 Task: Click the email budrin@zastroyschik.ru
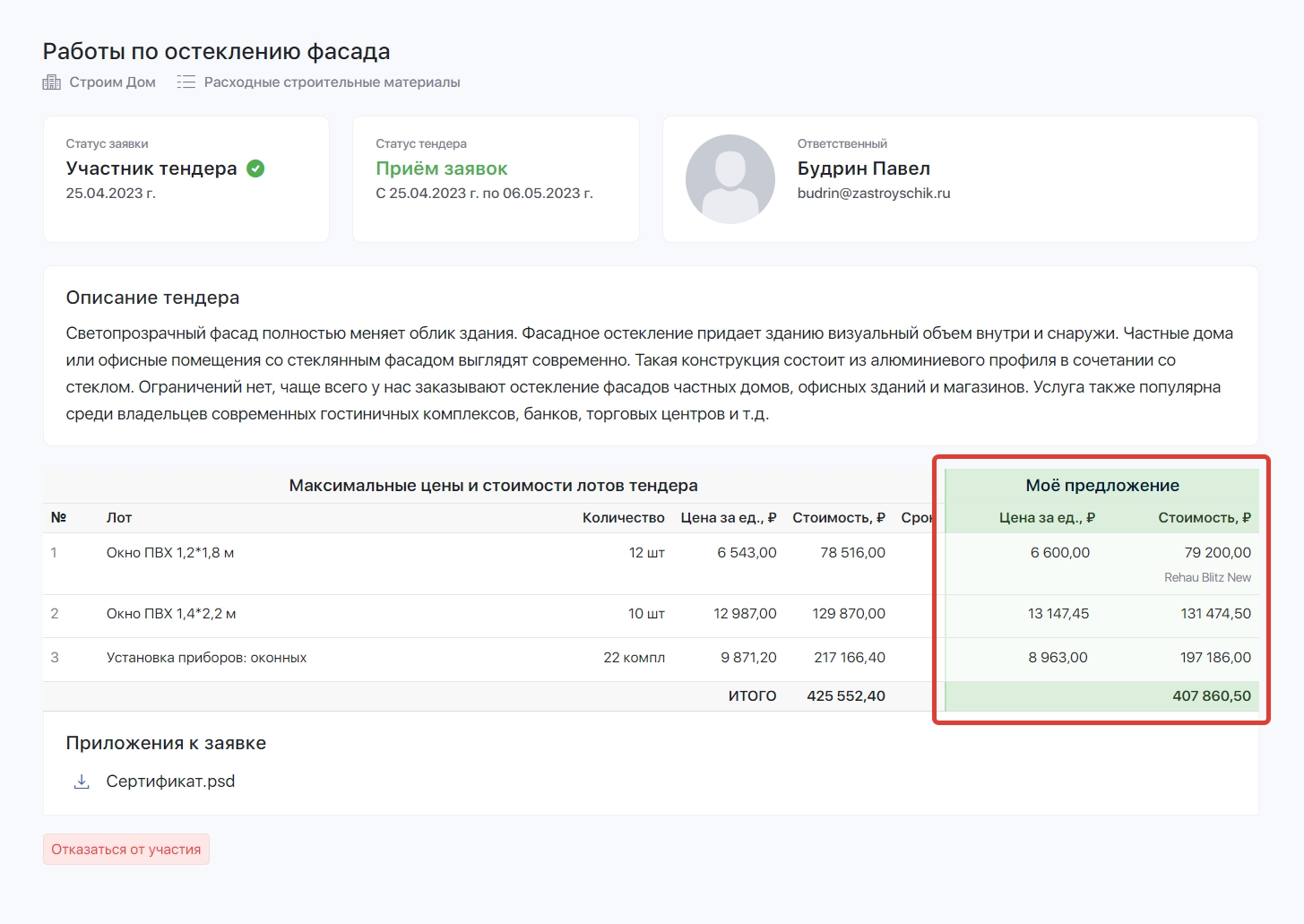[x=873, y=193]
